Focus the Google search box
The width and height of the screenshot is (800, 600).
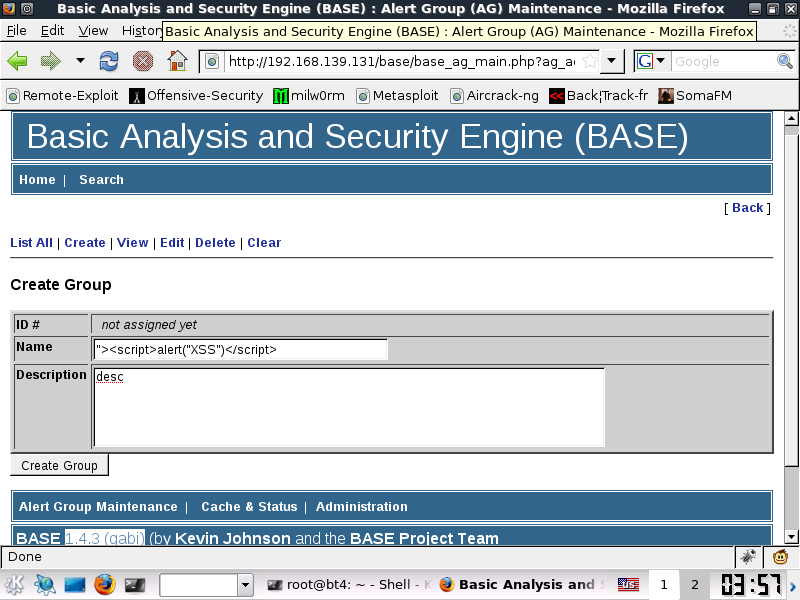pyautogui.click(x=723, y=62)
